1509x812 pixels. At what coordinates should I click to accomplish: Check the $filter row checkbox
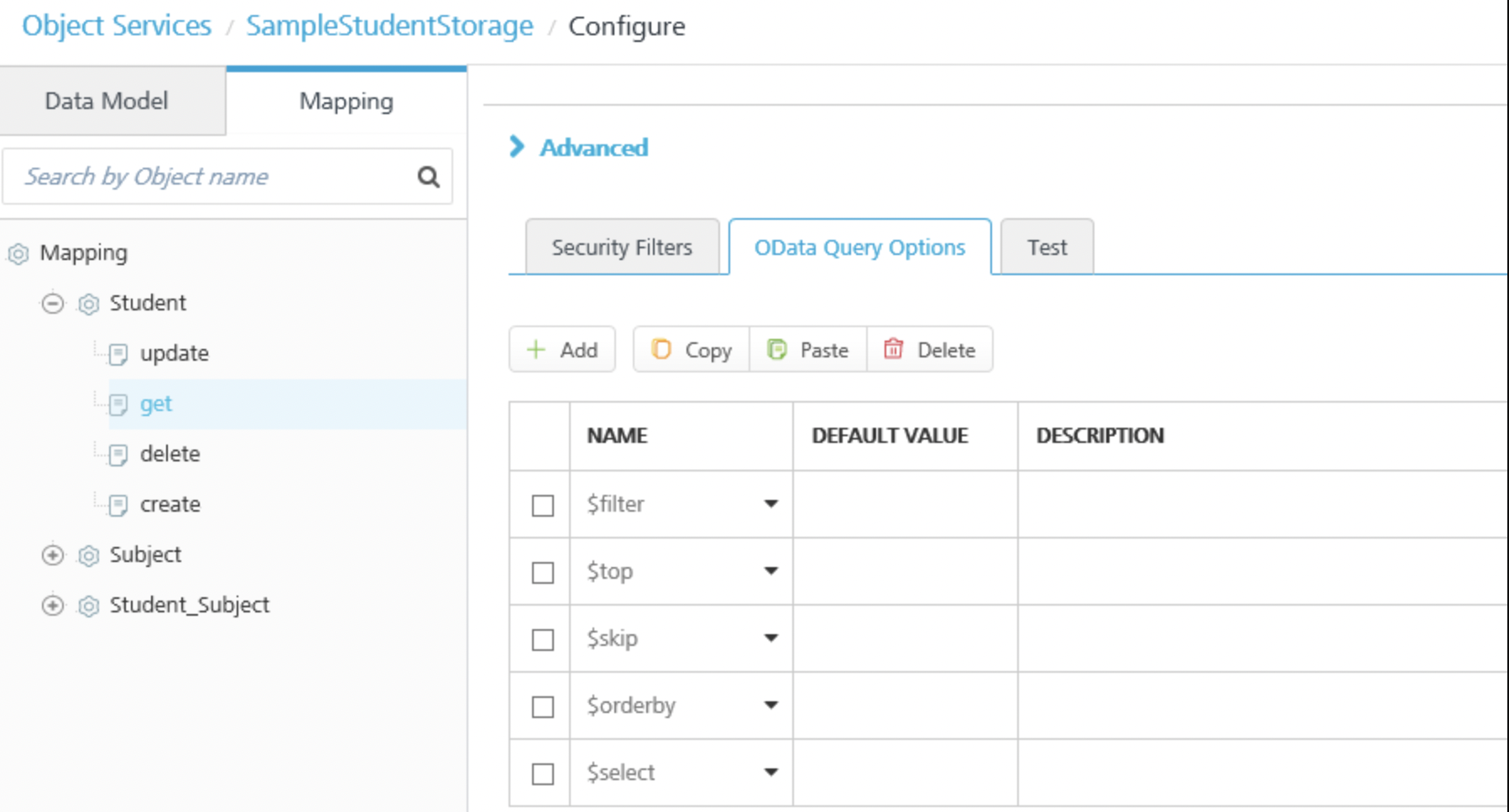tap(543, 506)
